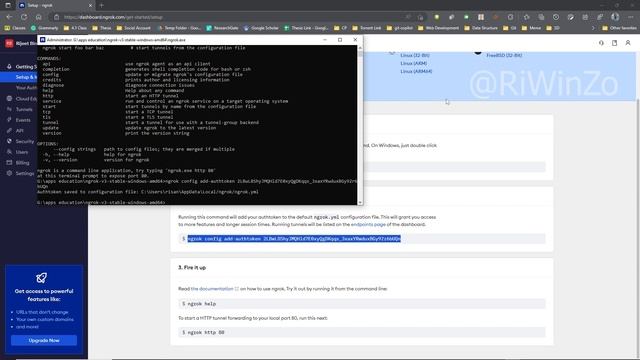Click the Upgrade Now button
640x360 pixels.
coord(44,340)
